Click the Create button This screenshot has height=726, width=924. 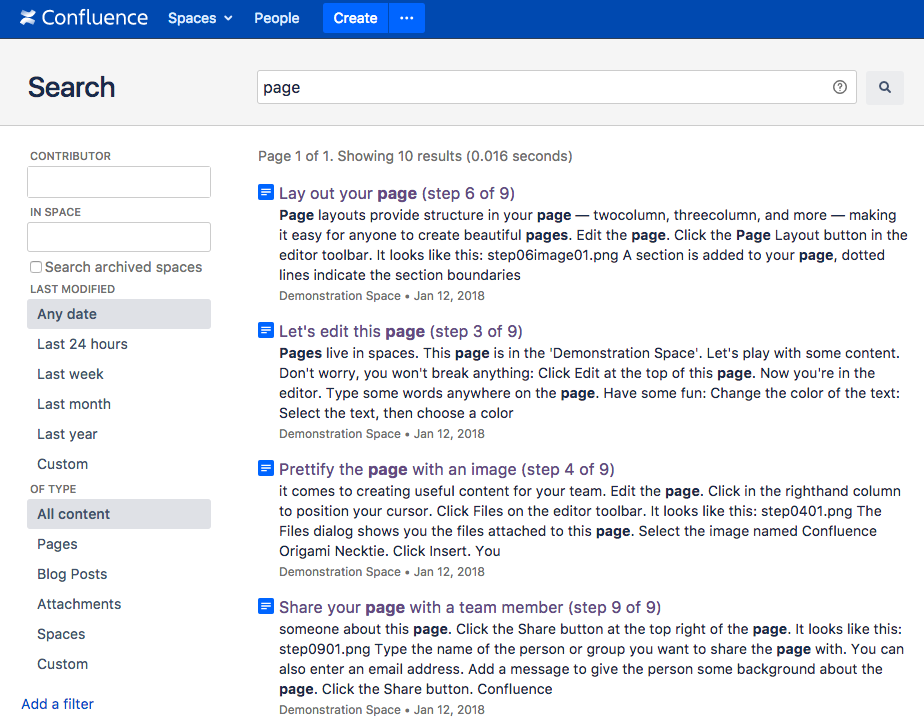(x=355, y=18)
